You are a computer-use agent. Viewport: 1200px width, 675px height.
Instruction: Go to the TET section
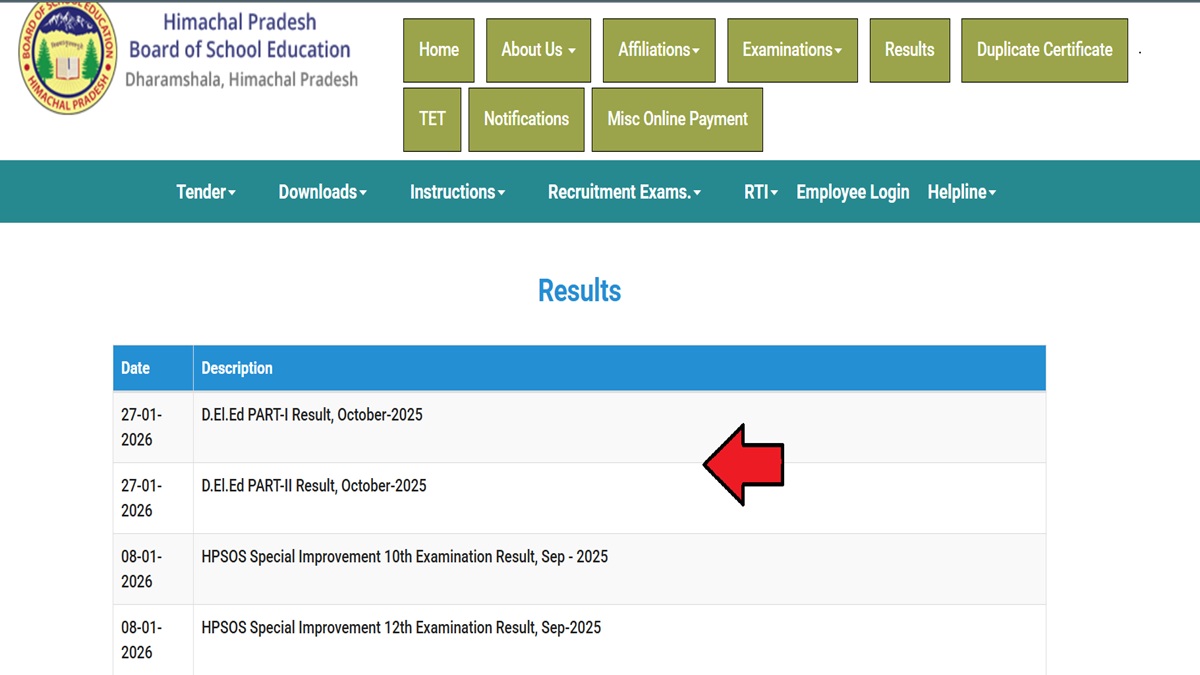coord(431,118)
